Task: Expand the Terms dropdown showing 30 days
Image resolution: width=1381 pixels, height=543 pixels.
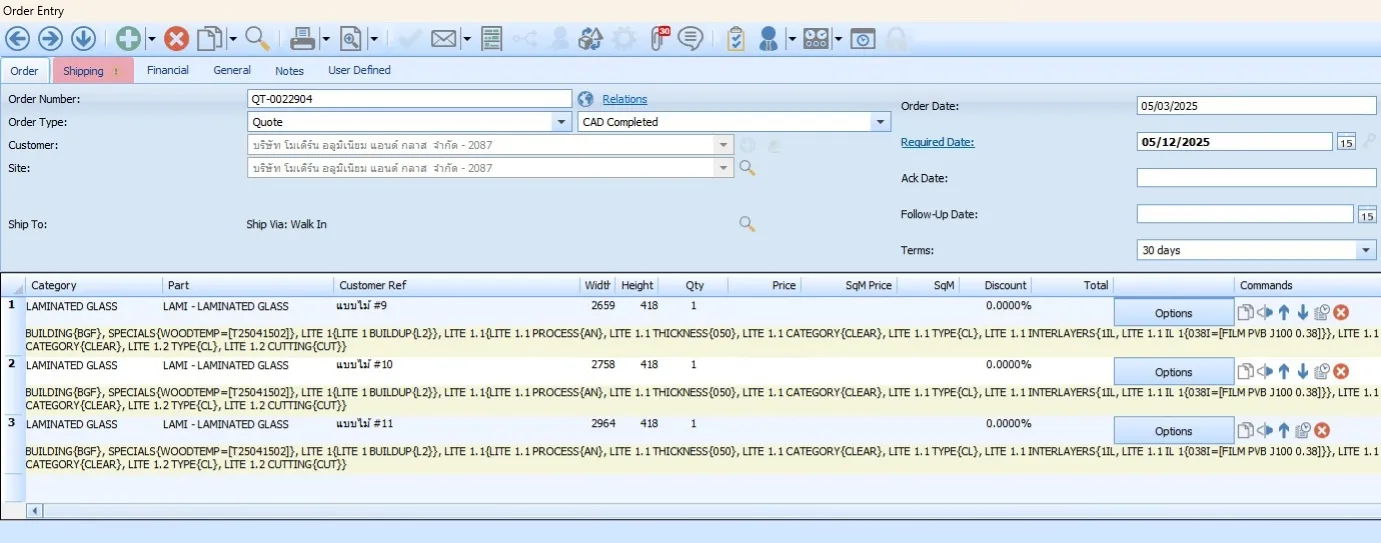Action: coord(1366,250)
